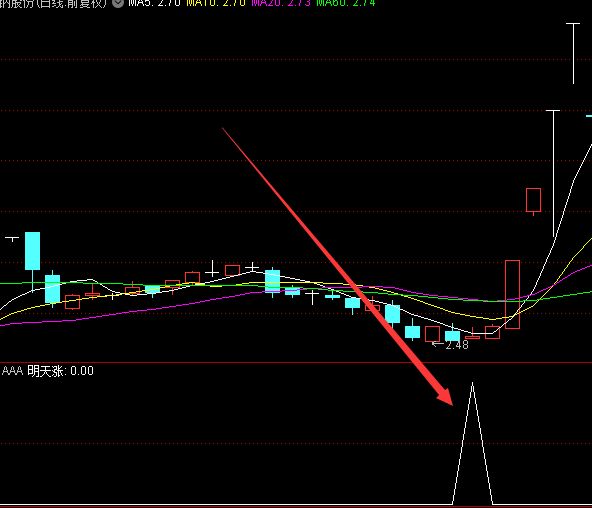This screenshot has height=508, width=592.
Task: Click the magenta MA20: 2.73 label
Action: pyautogui.click(x=281, y=3)
